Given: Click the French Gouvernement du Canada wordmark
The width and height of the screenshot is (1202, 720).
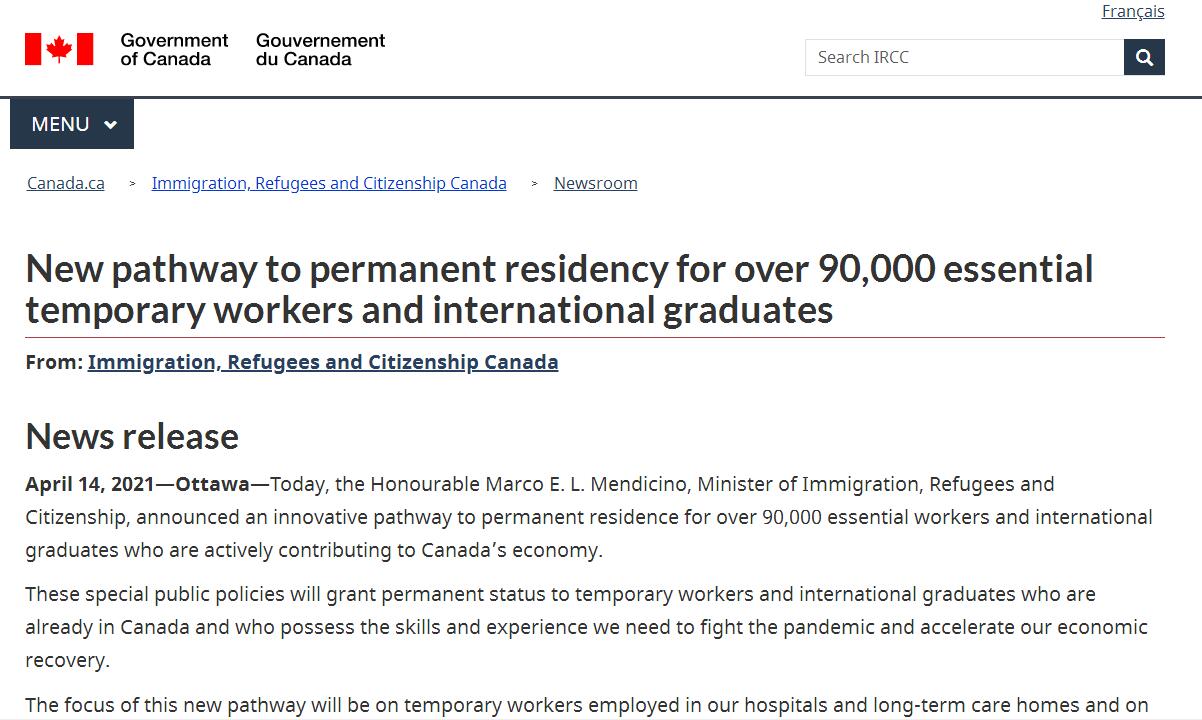Looking at the screenshot, I should (x=320, y=49).
